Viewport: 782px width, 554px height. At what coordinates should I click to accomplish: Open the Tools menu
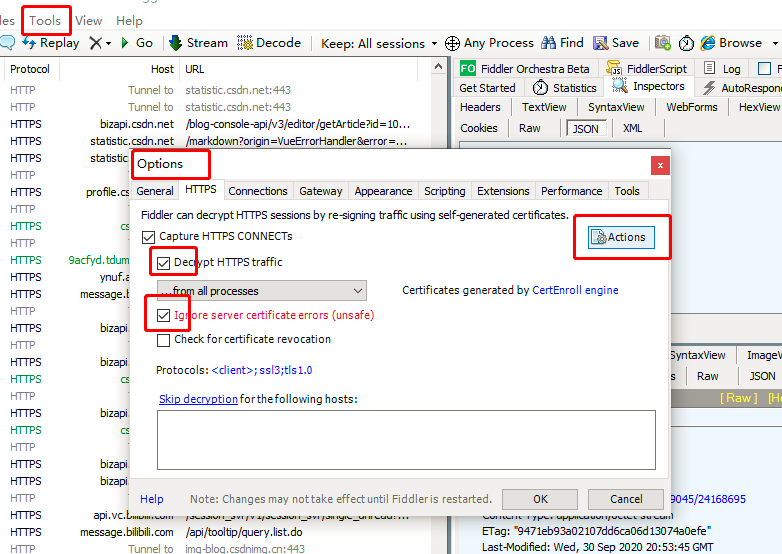click(x=45, y=20)
